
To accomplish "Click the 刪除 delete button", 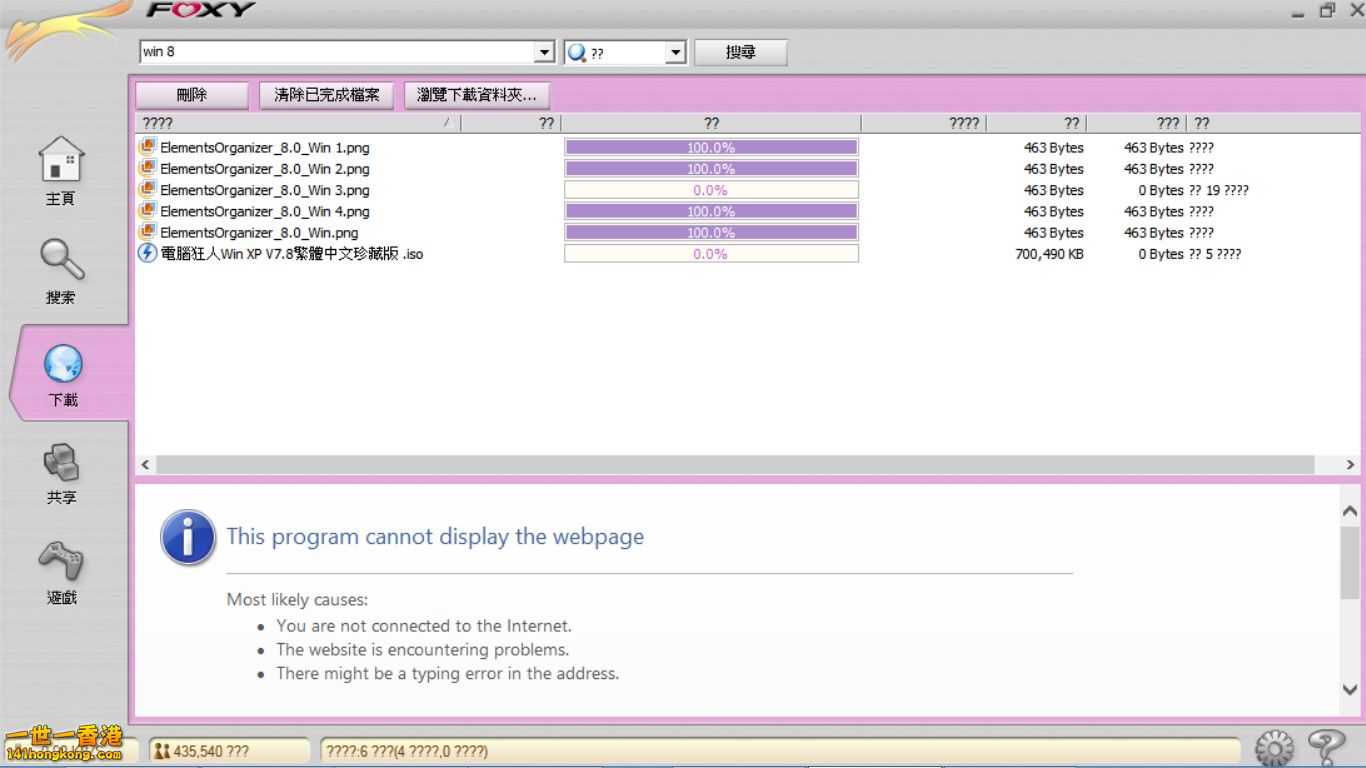I will pyautogui.click(x=192, y=95).
